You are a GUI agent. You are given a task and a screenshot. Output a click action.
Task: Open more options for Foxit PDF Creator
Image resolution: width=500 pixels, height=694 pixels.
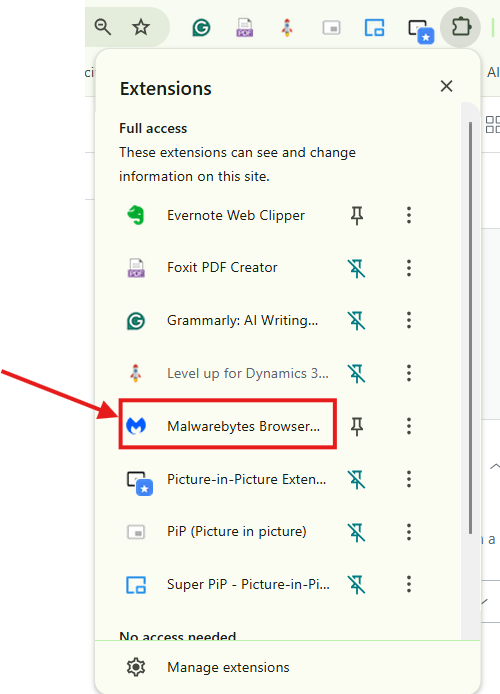pos(409,268)
